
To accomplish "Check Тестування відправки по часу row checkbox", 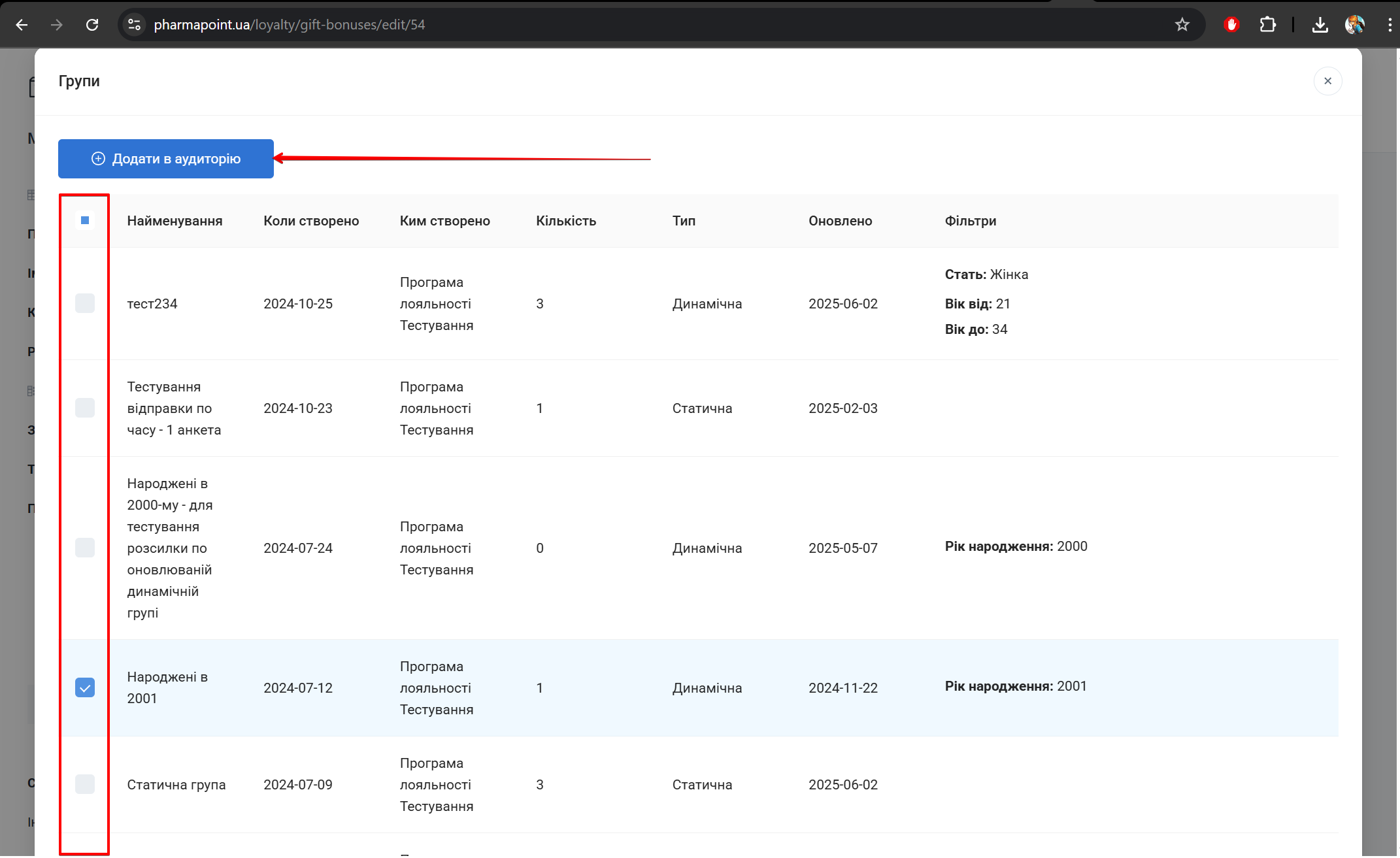I will [x=85, y=408].
